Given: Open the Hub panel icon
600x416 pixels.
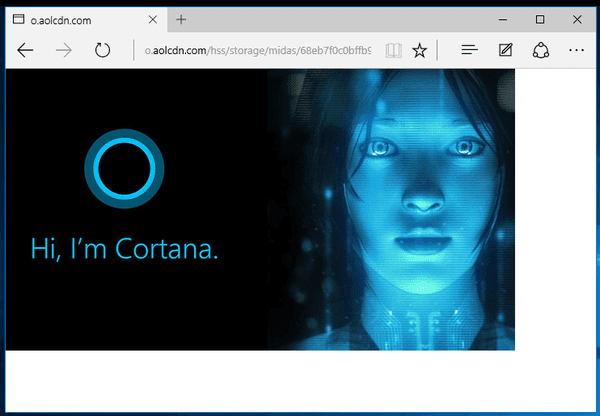Looking at the screenshot, I should click(x=469, y=50).
